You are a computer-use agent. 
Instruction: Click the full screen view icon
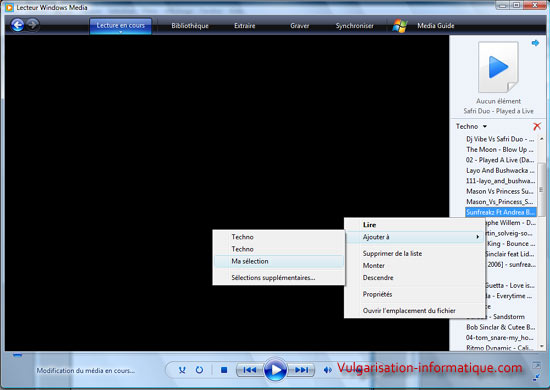536,365
